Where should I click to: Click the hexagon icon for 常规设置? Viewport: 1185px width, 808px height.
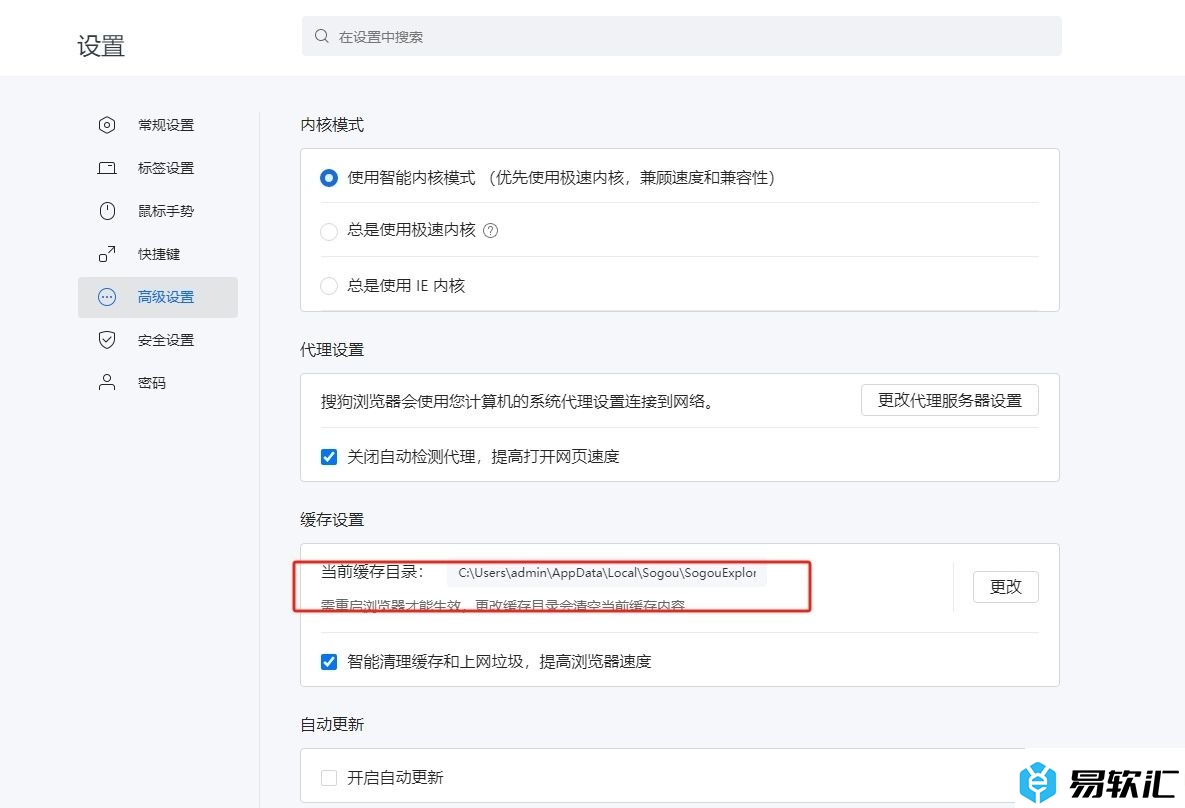click(x=107, y=125)
